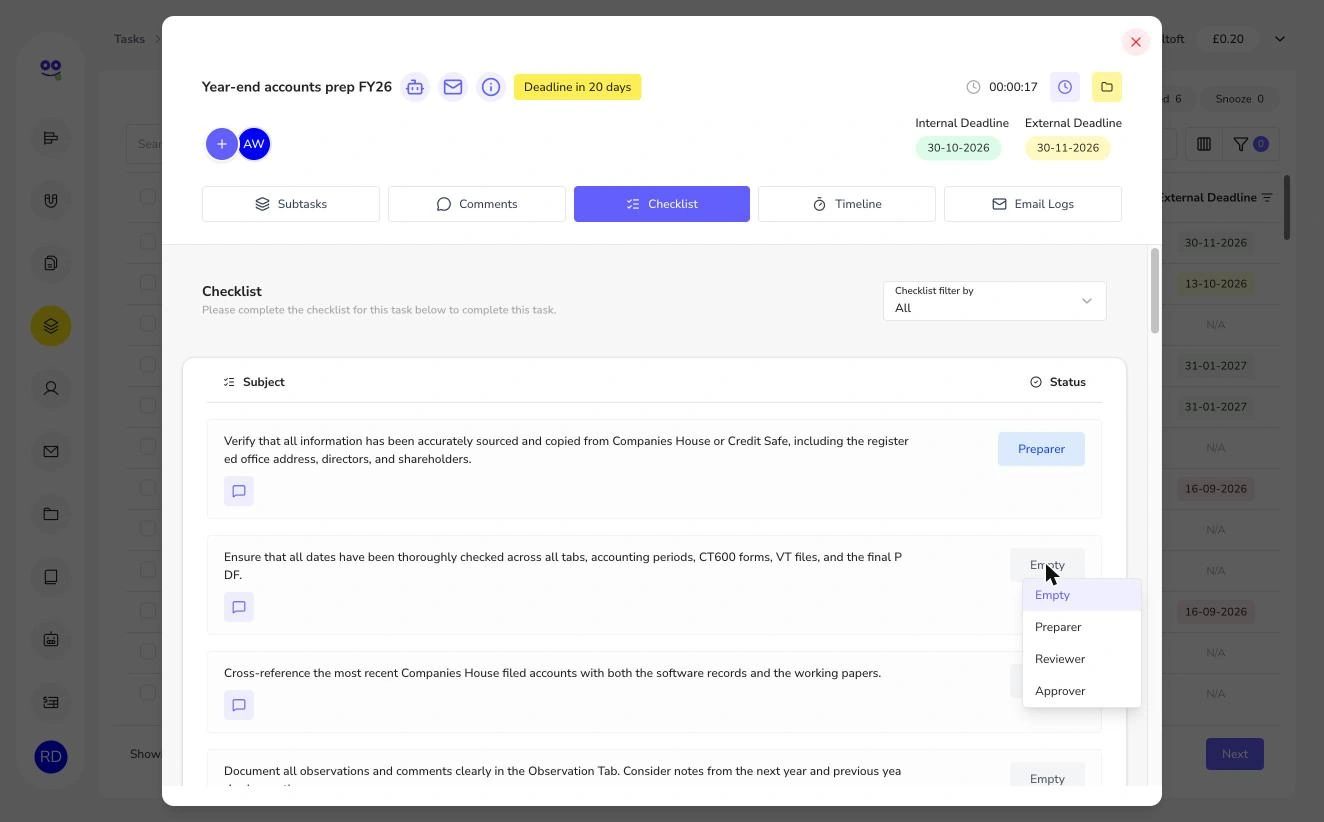Click the Preparer status on first checklist item

(x=1041, y=449)
